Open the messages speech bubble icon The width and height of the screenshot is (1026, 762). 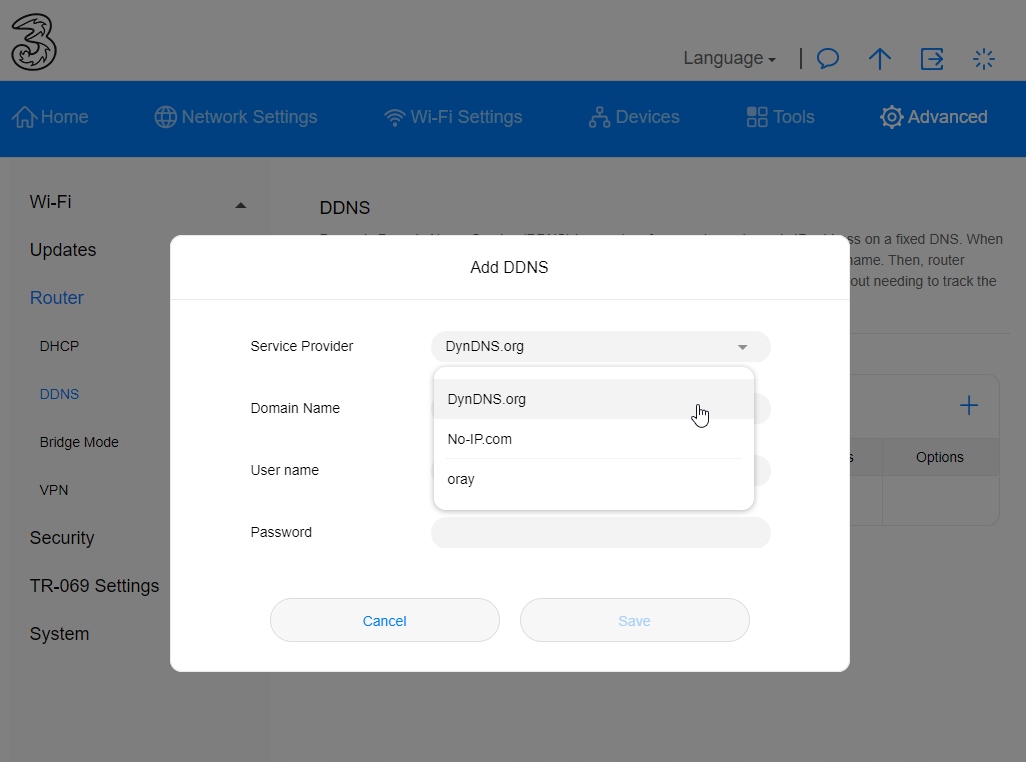pos(828,59)
